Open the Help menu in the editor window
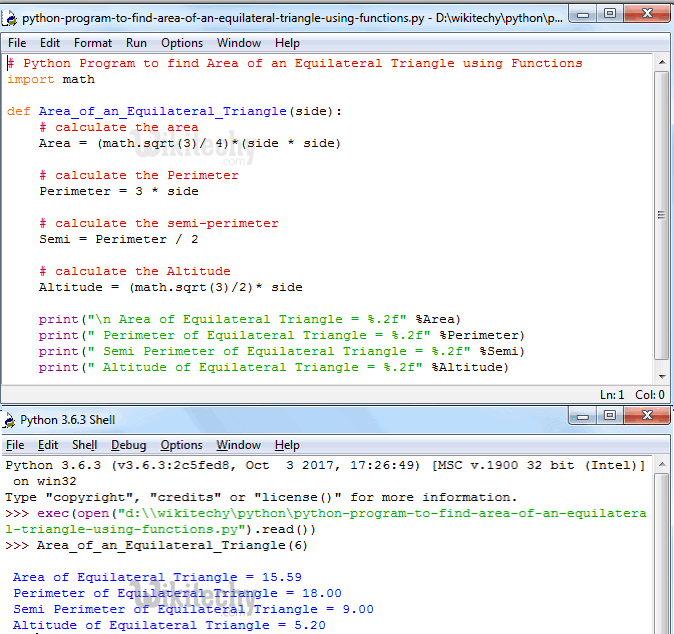Viewport: 674px width, 634px height. (288, 43)
